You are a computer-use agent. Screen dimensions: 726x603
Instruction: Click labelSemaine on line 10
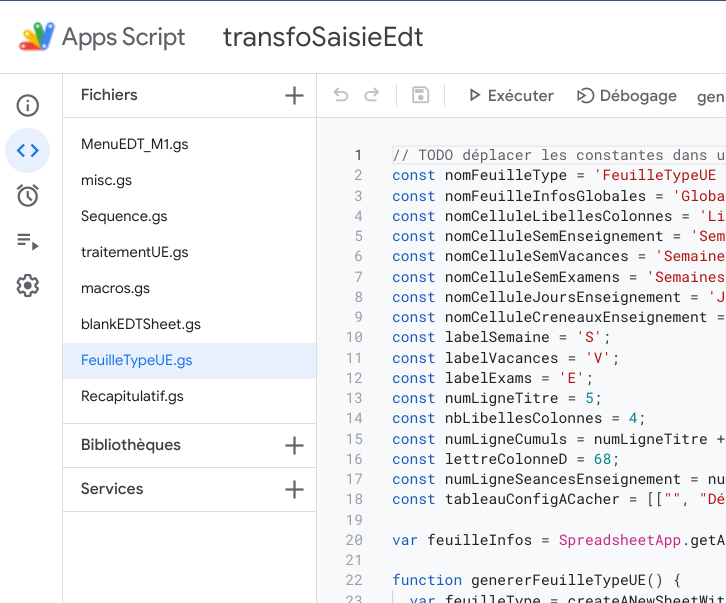coord(497,337)
